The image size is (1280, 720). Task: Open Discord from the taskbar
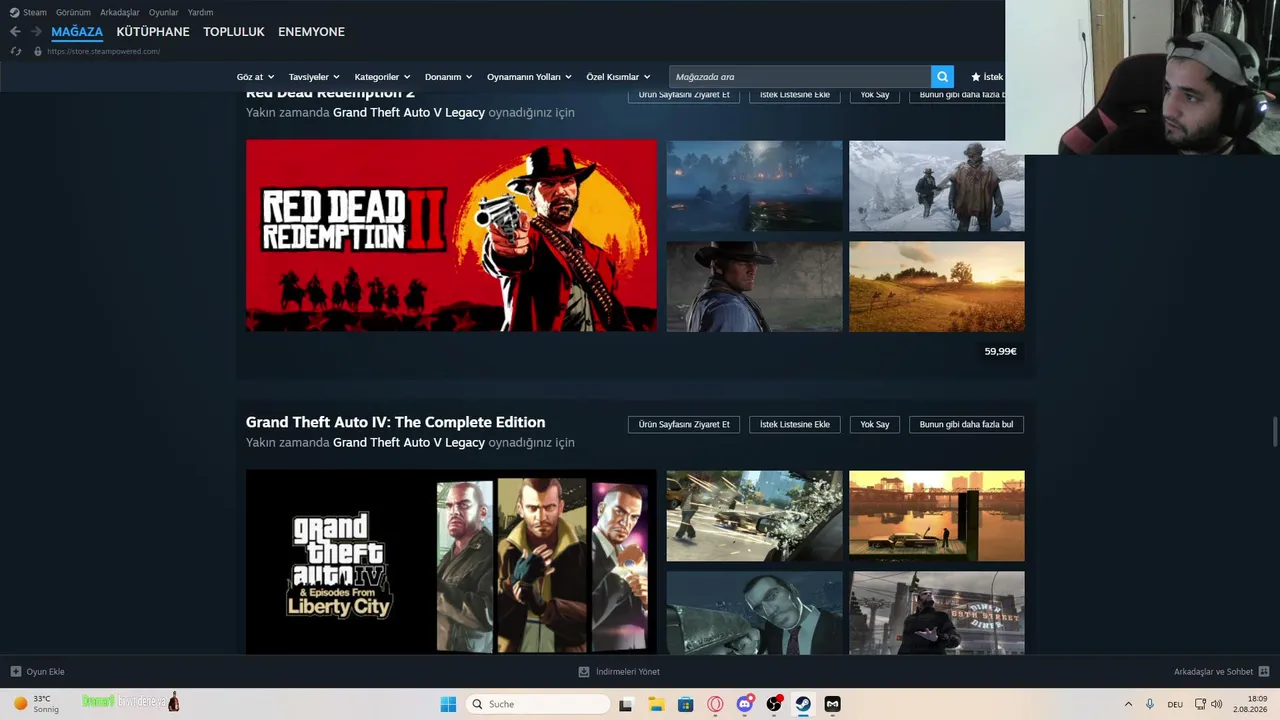click(x=745, y=704)
